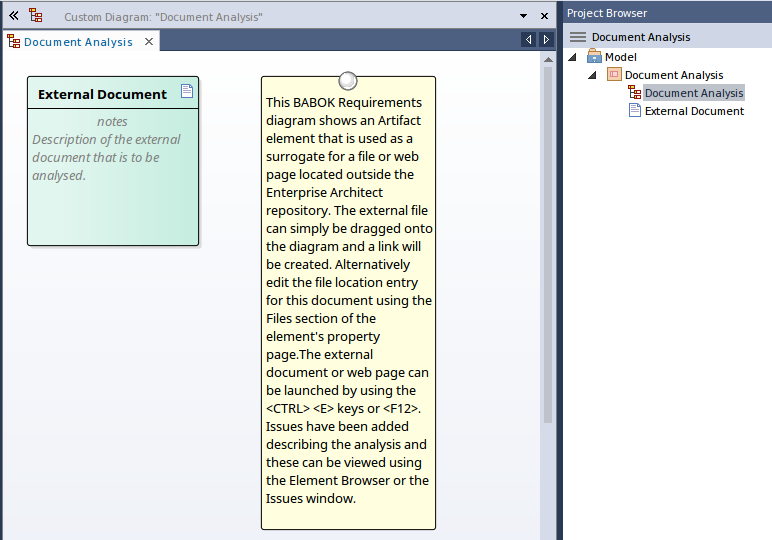Click the circle marker atop the yellow note
Viewport: 772px width, 540px height.
pos(348,80)
